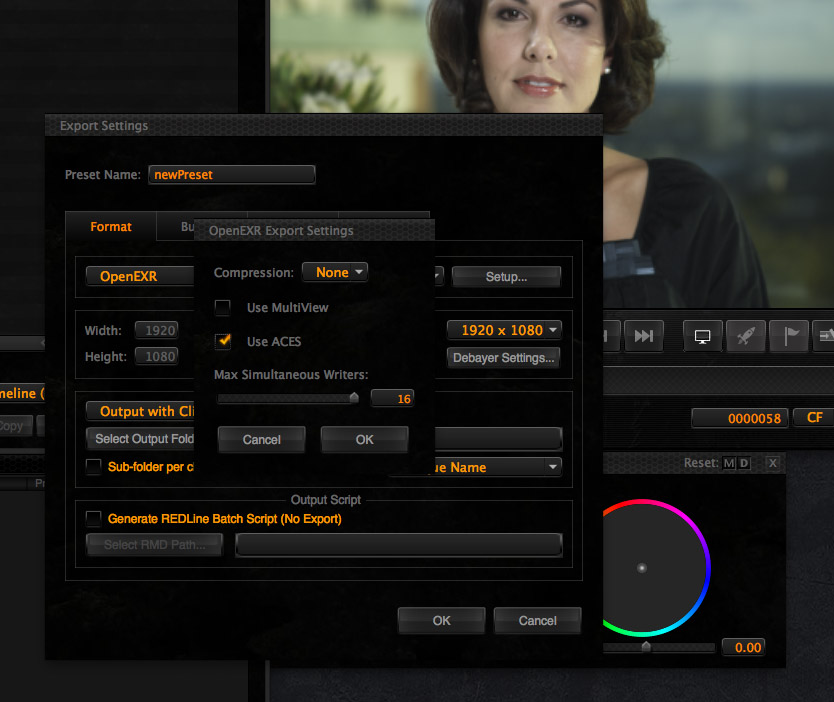The width and height of the screenshot is (834, 702).
Task: Click the rocket icon in toolbar
Action: 746,336
